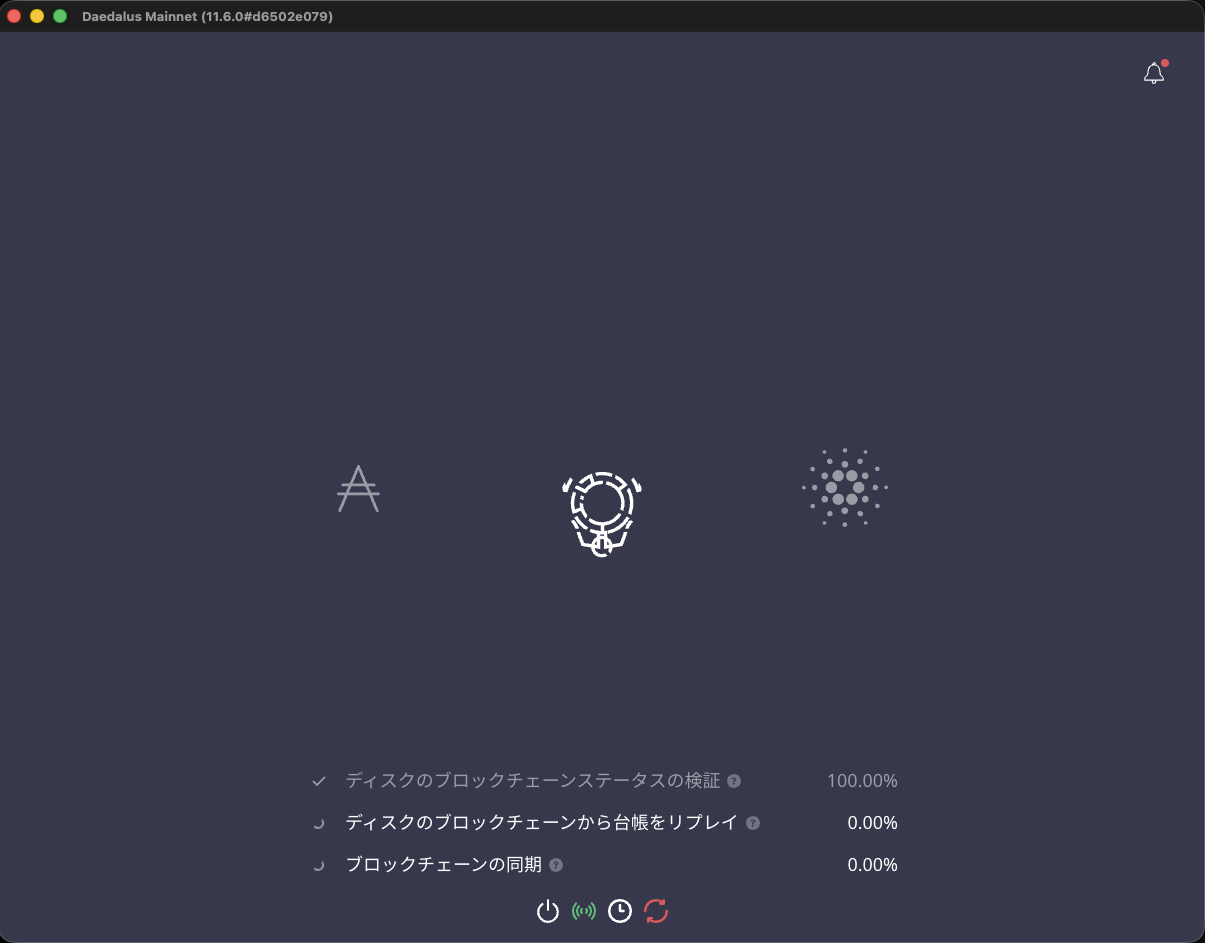
Task: Select text ブロックチェーンの同期
Action: pos(444,865)
